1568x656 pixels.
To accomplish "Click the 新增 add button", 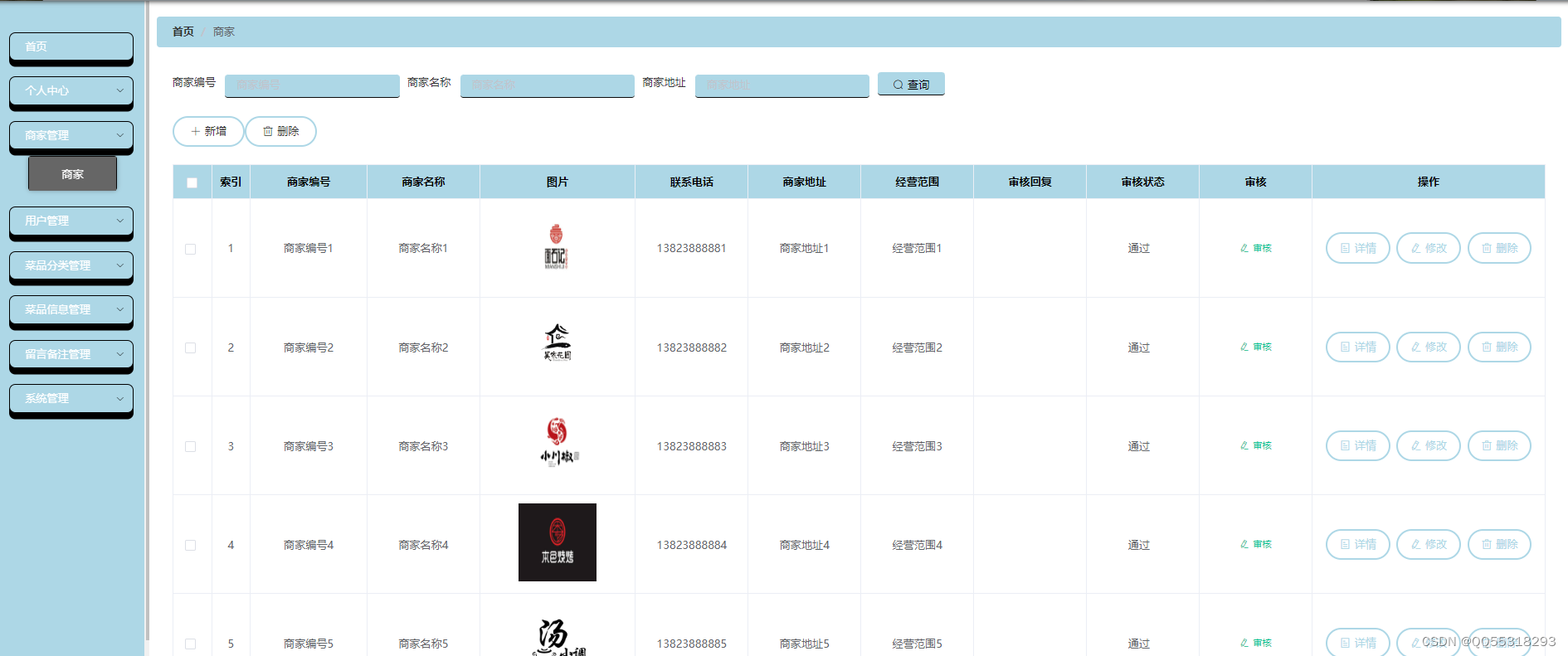I will [208, 131].
